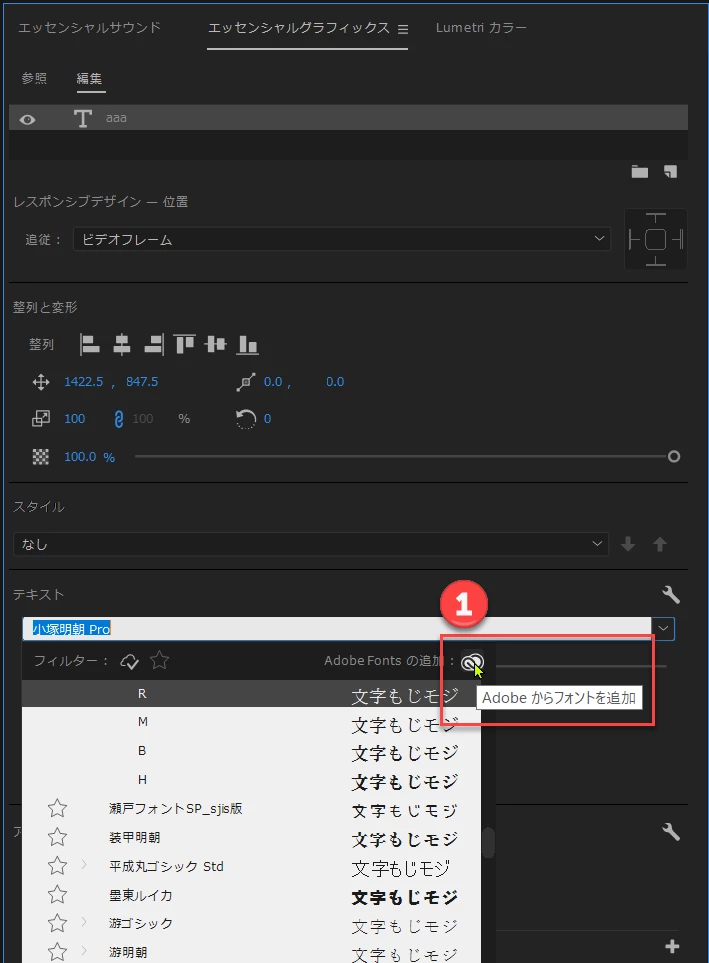This screenshot has width=709, height=963.
Task: Favorite 装甲明朝 star
Action: [57, 837]
